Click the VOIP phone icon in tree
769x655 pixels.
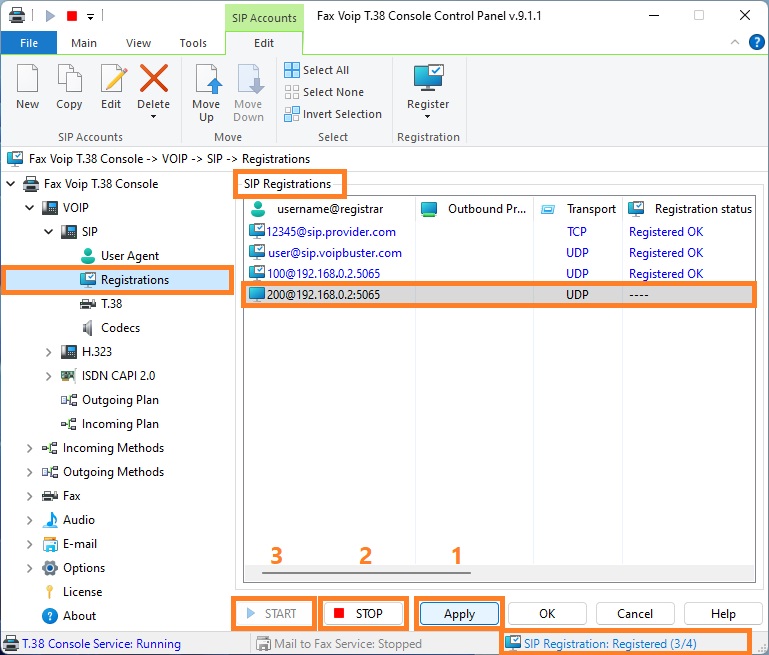(x=50, y=208)
